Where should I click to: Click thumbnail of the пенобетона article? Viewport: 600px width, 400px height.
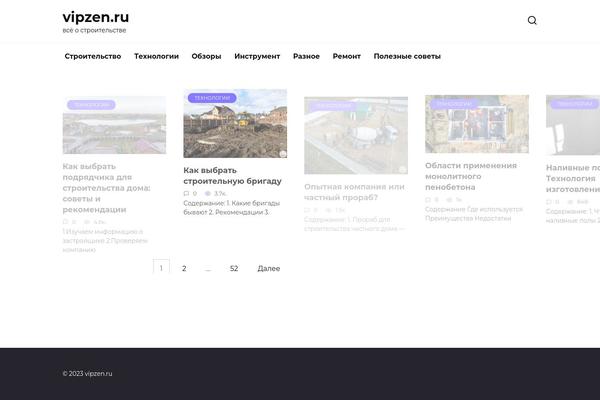[477, 124]
